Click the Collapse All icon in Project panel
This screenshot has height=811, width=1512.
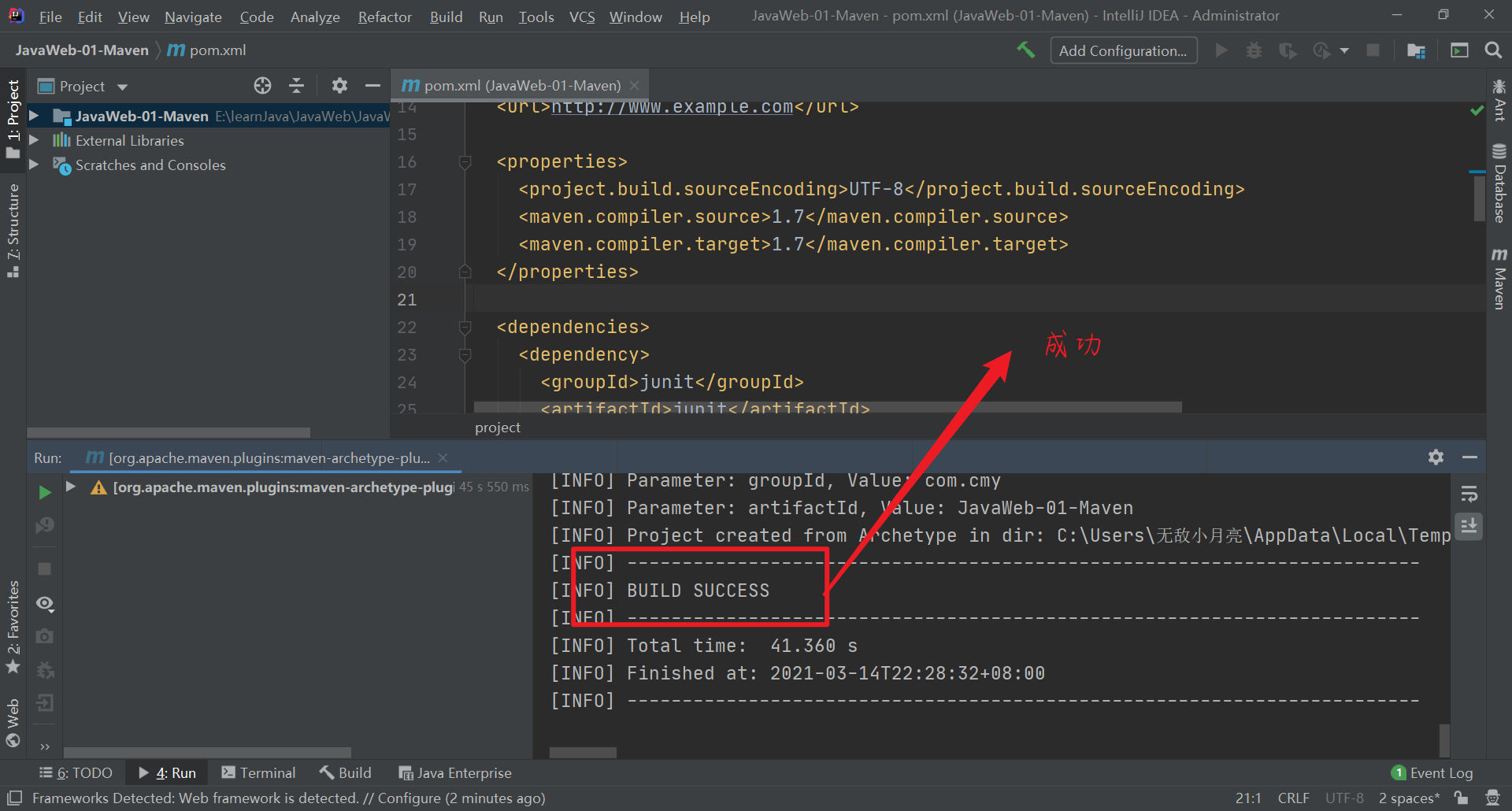tap(296, 86)
